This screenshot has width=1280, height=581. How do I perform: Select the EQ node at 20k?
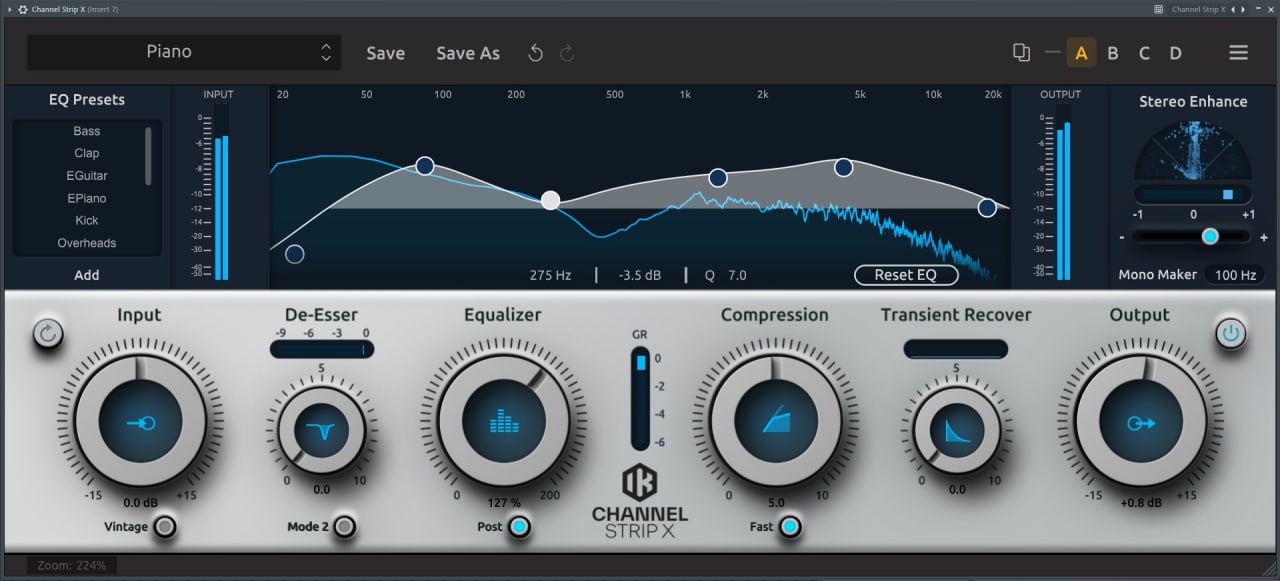coord(987,208)
